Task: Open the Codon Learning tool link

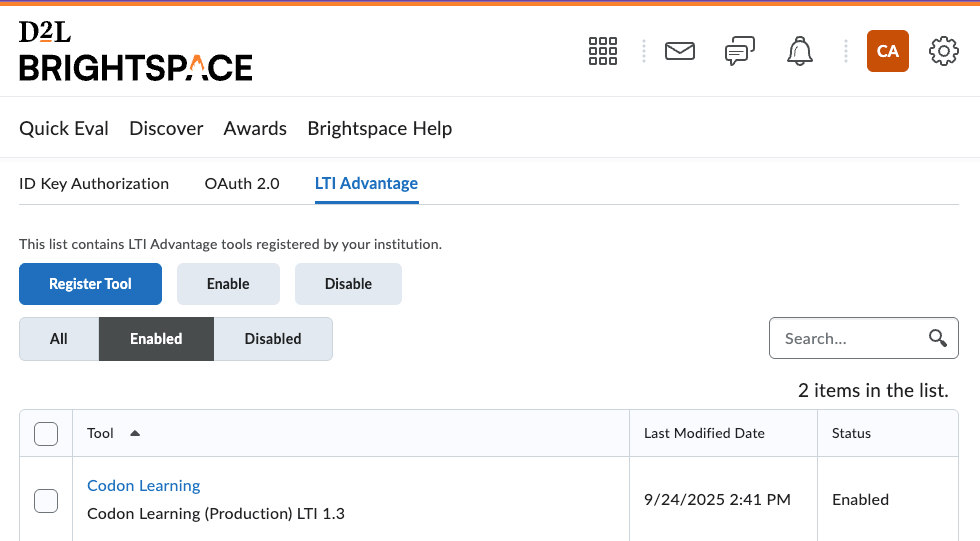Action: pyautogui.click(x=144, y=485)
